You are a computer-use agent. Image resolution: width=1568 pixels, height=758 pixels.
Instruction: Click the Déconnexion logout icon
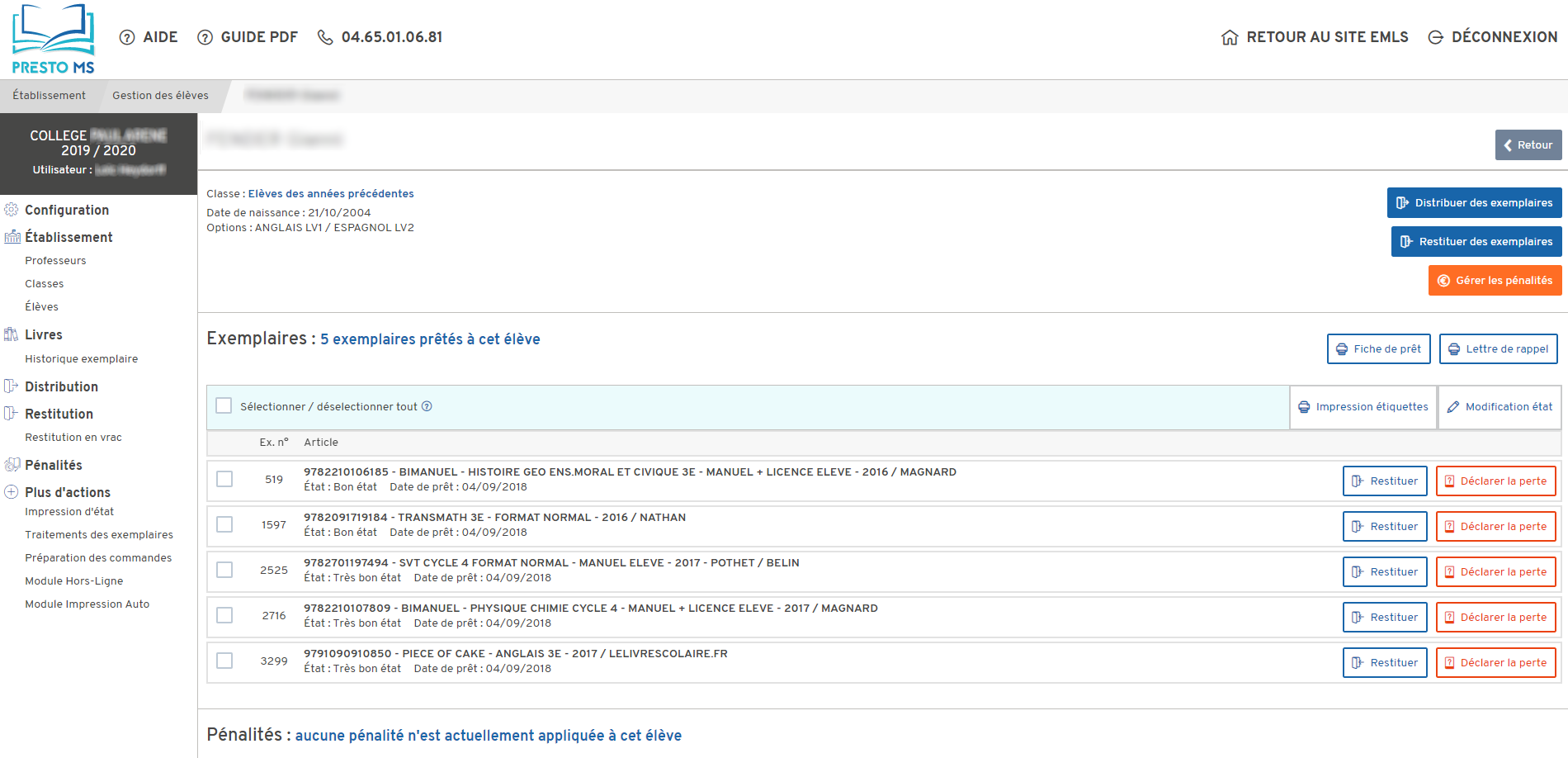[x=1436, y=37]
